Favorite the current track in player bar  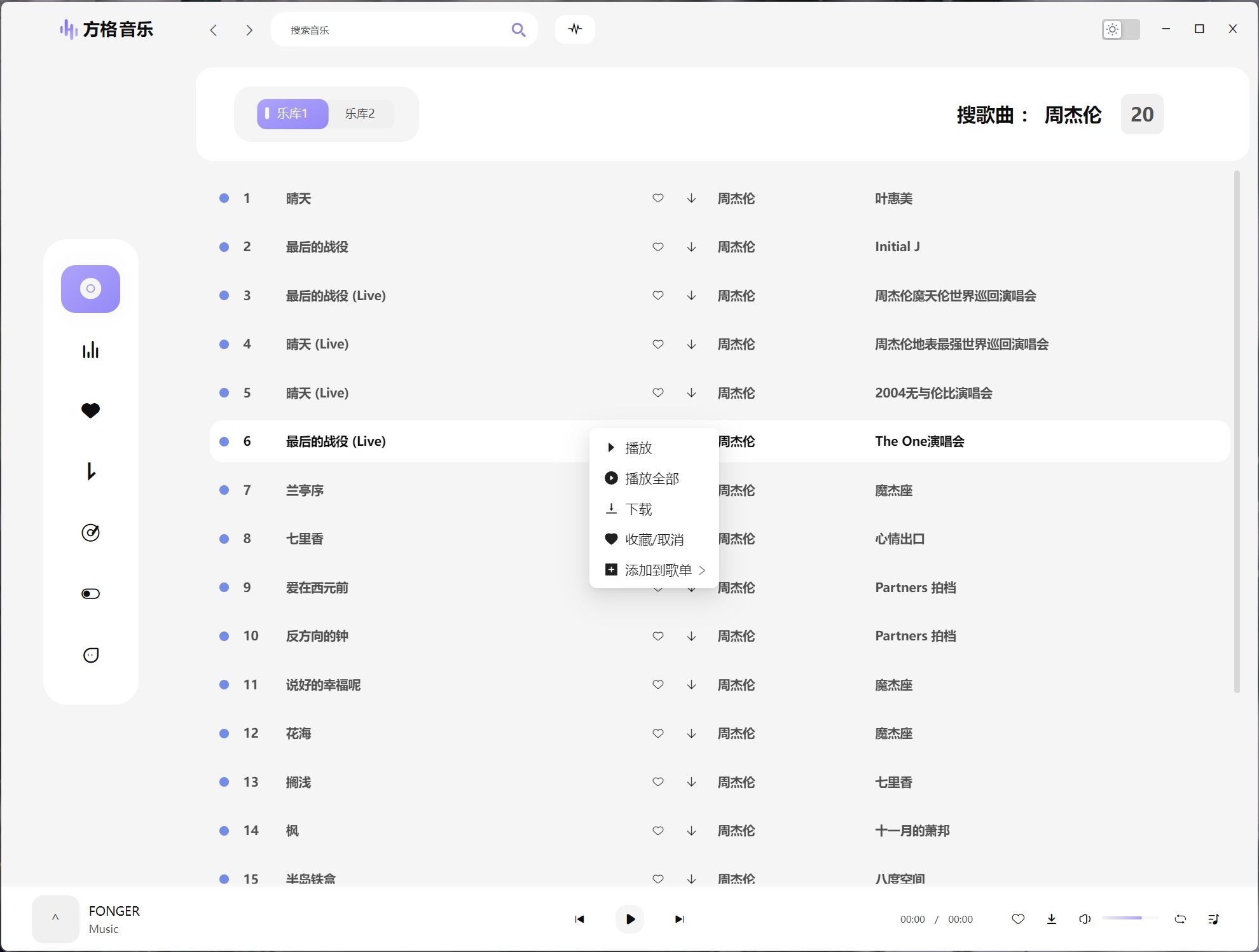click(x=1018, y=919)
